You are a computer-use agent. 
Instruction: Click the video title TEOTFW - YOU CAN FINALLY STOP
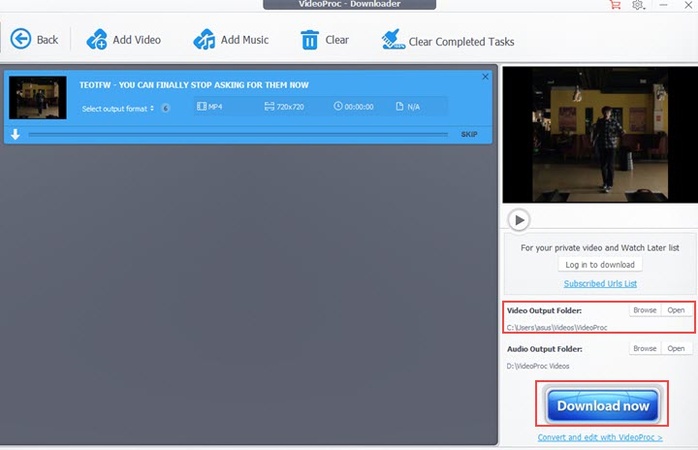[x=194, y=85]
